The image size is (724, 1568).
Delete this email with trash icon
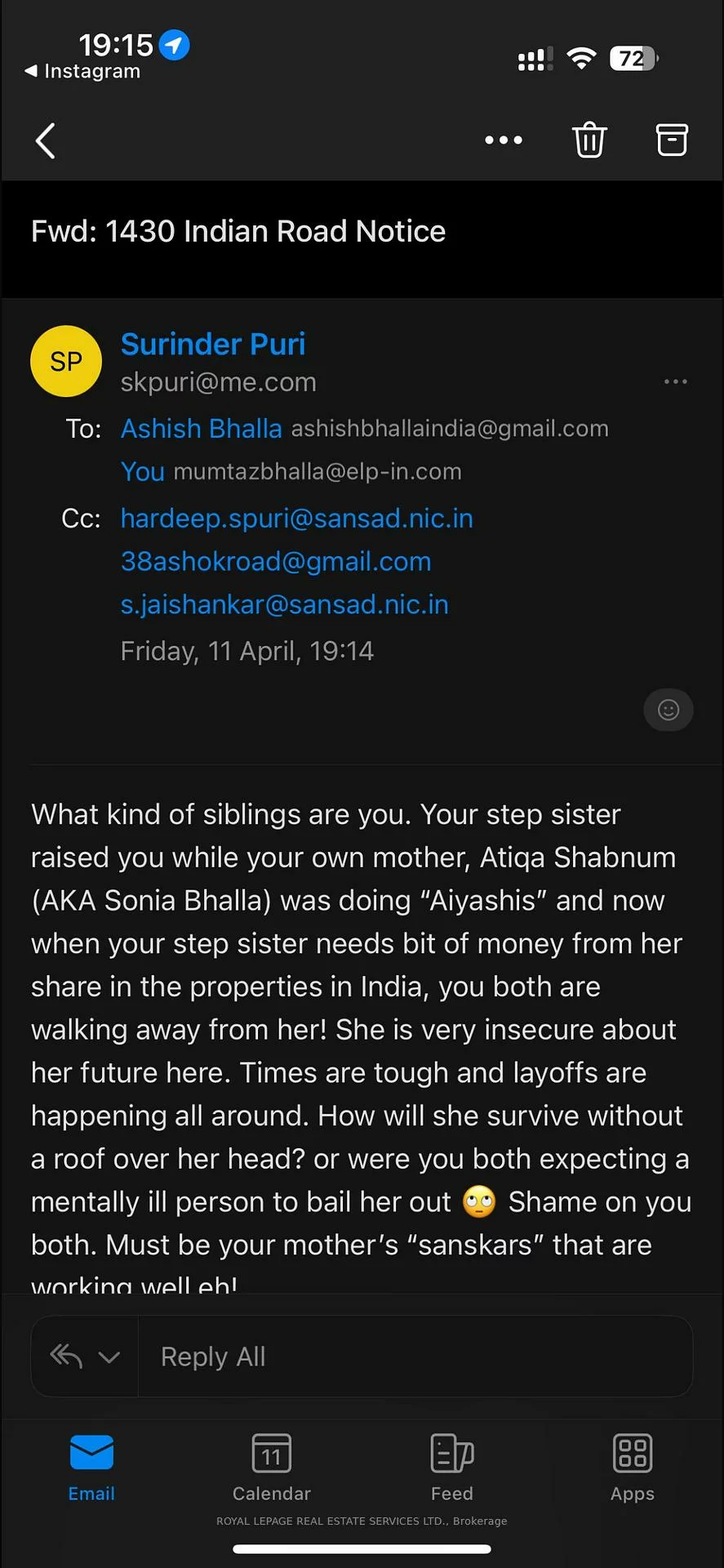tap(589, 140)
